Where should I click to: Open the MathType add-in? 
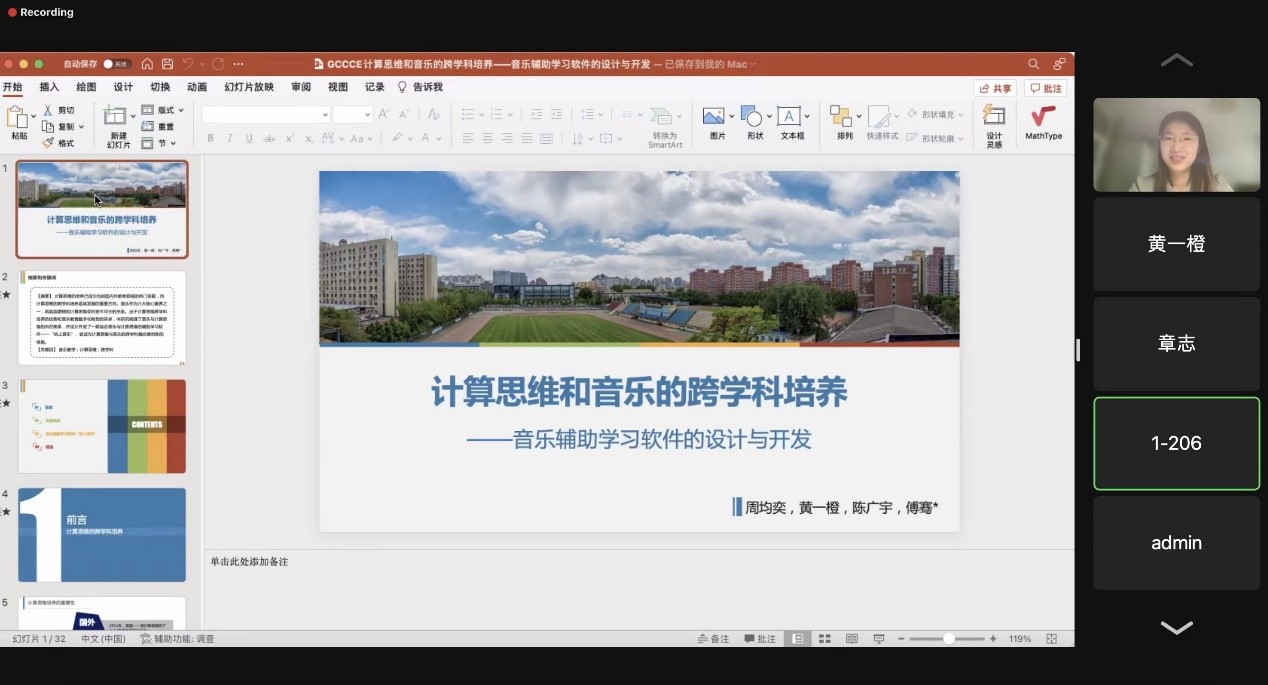tap(1043, 124)
